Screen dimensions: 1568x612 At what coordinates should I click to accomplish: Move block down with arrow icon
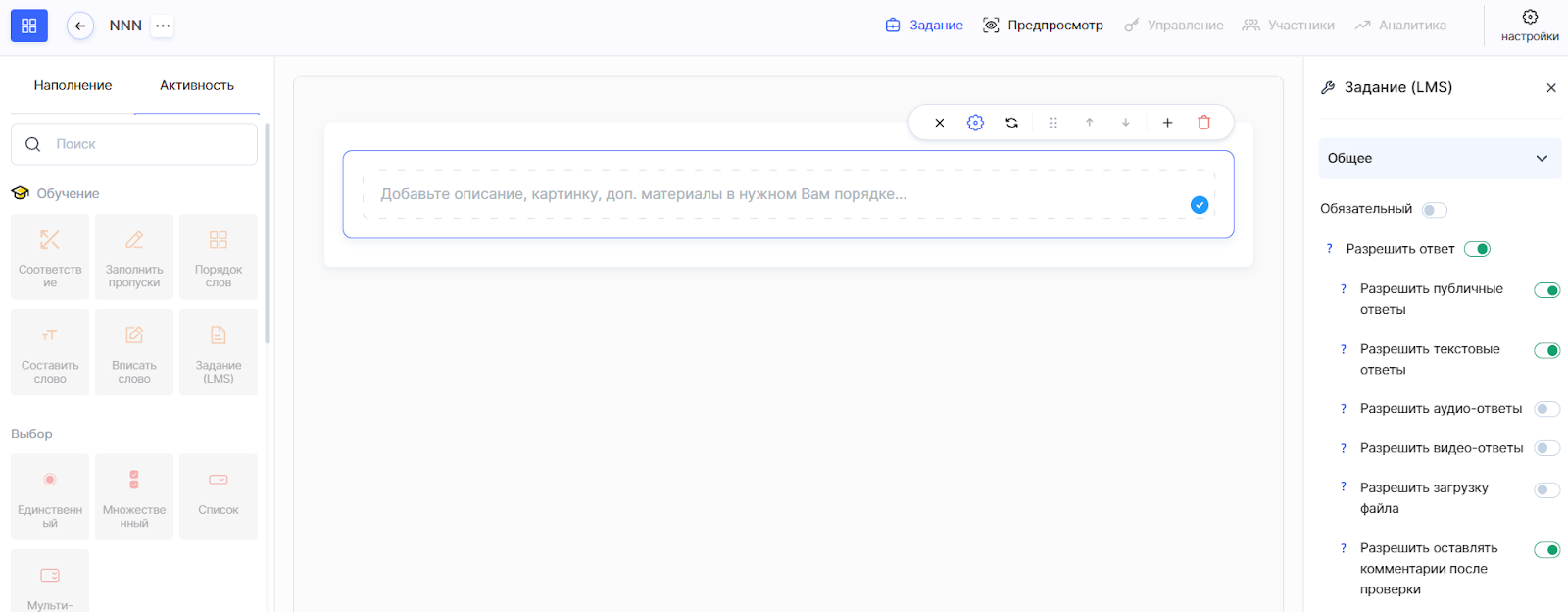pyautogui.click(x=1126, y=123)
